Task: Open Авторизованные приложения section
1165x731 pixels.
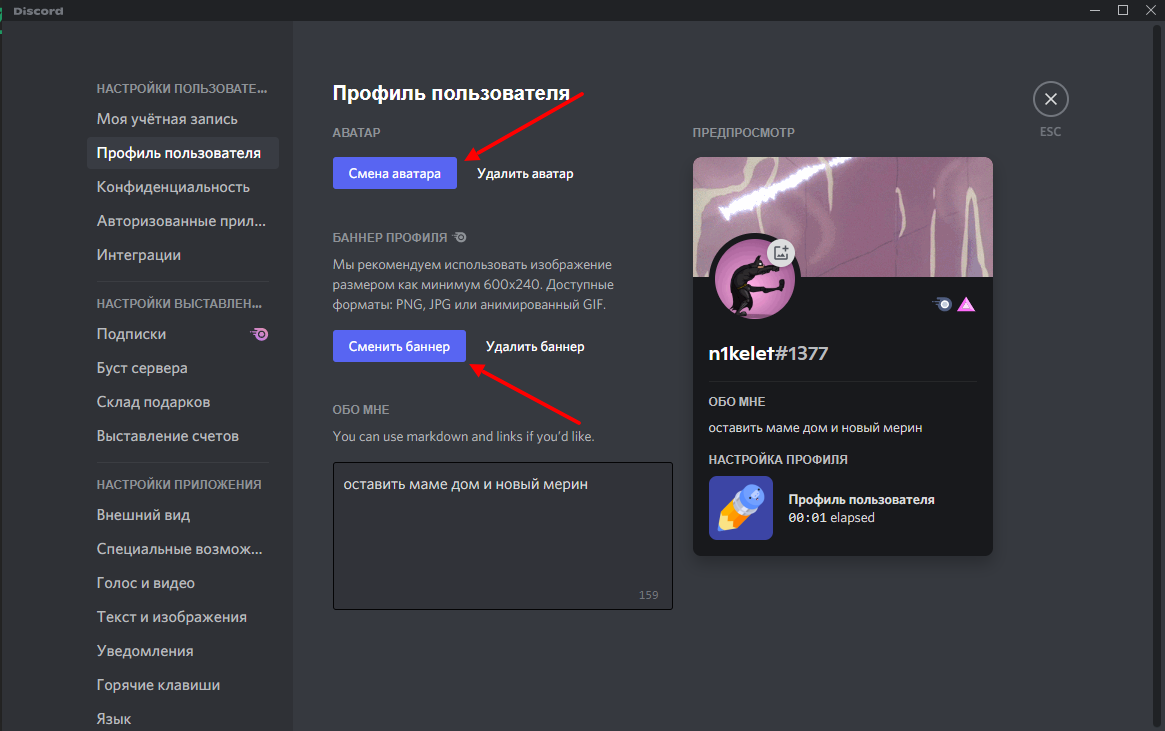Action: (x=183, y=221)
